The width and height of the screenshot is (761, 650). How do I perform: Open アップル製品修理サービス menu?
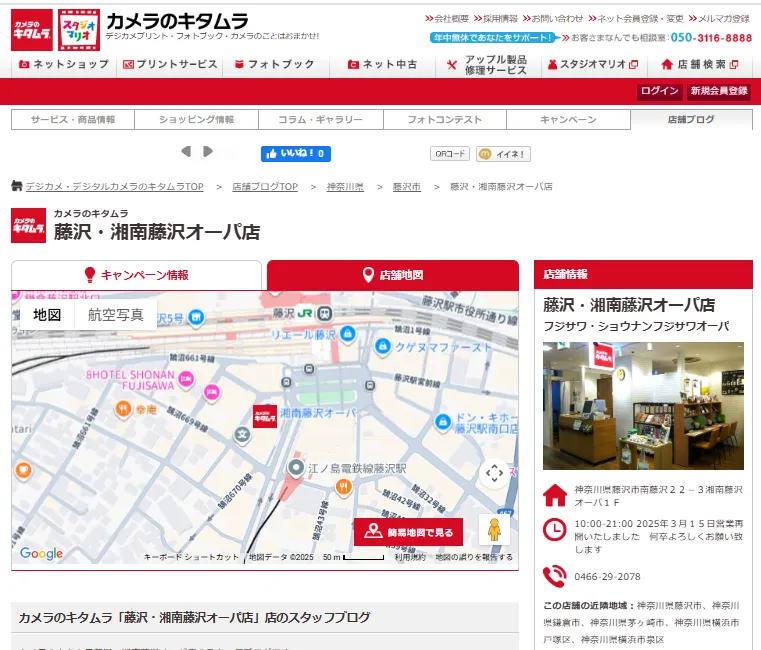[x=488, y=65]
